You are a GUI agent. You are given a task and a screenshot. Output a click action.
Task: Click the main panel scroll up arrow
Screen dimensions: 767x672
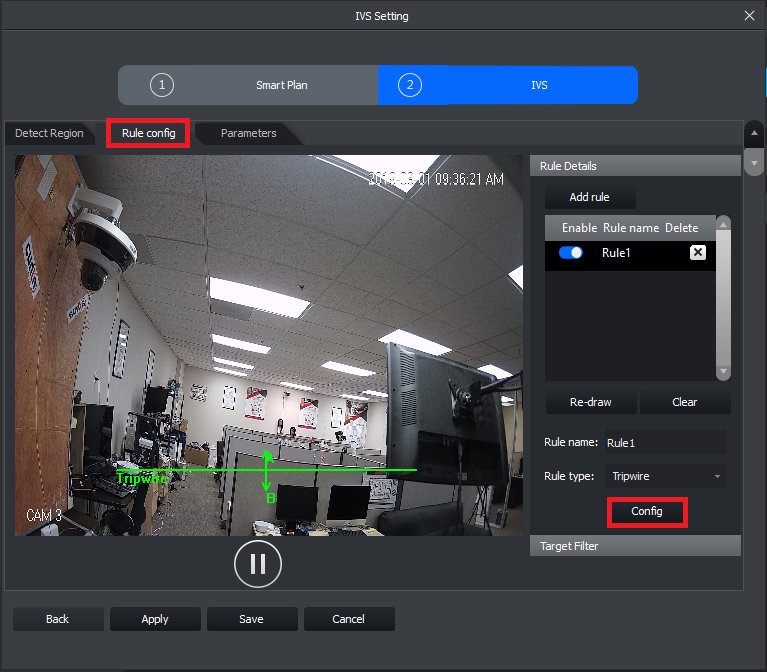754,133
